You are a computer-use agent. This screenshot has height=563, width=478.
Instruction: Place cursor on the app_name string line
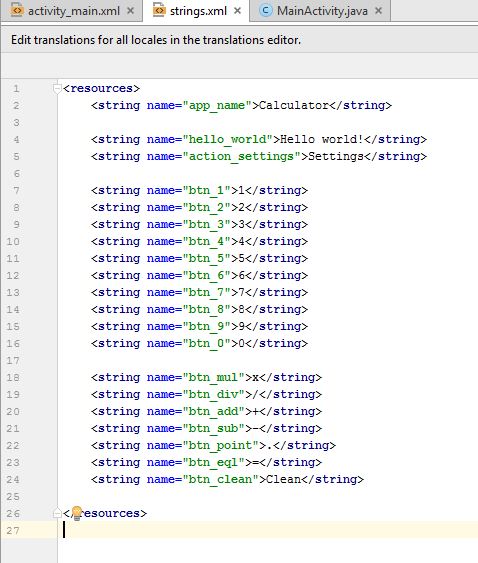241,106
